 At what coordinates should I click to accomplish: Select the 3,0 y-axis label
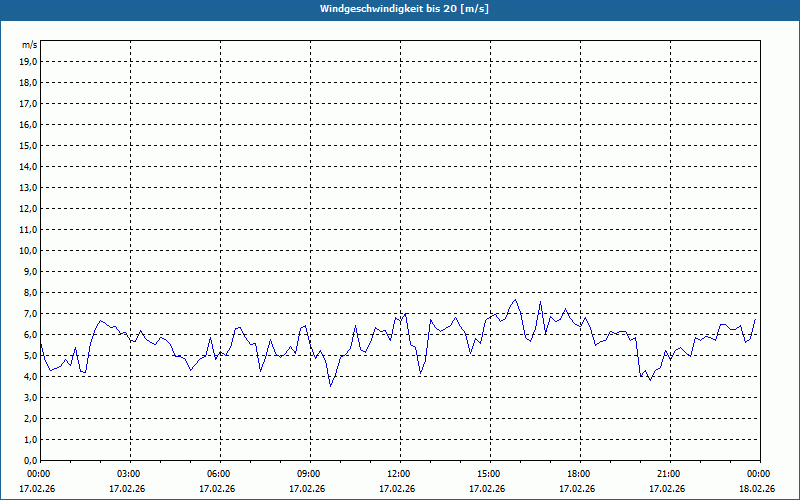coord(31,397)
